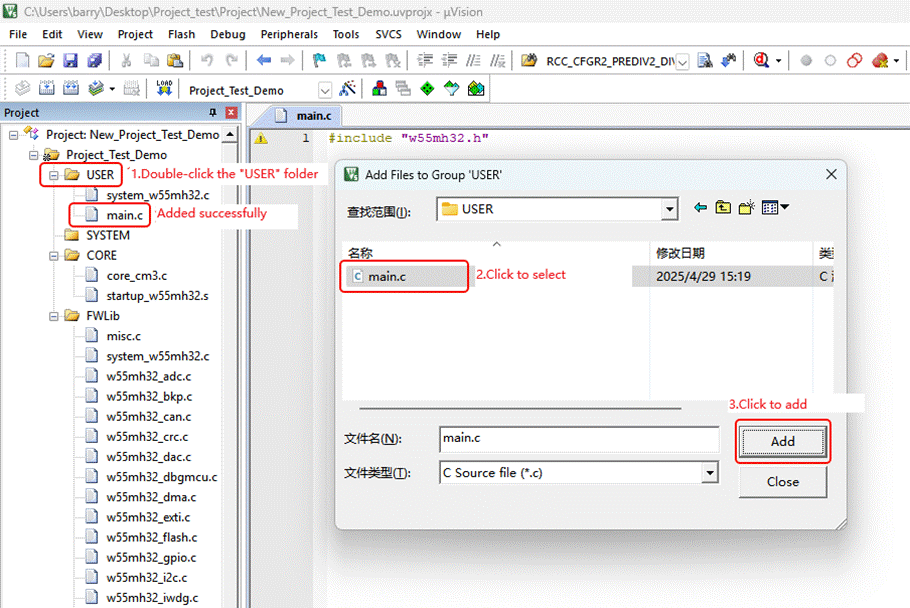
Task: Click the Batch Build icon
Action: point(96,88)
